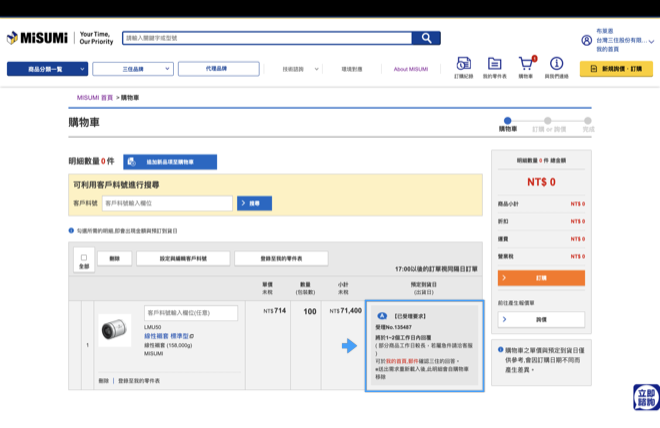Focus the 客戶料號 input in yellow panel
This screenshot has width=660, height=428.
(167, 203)
